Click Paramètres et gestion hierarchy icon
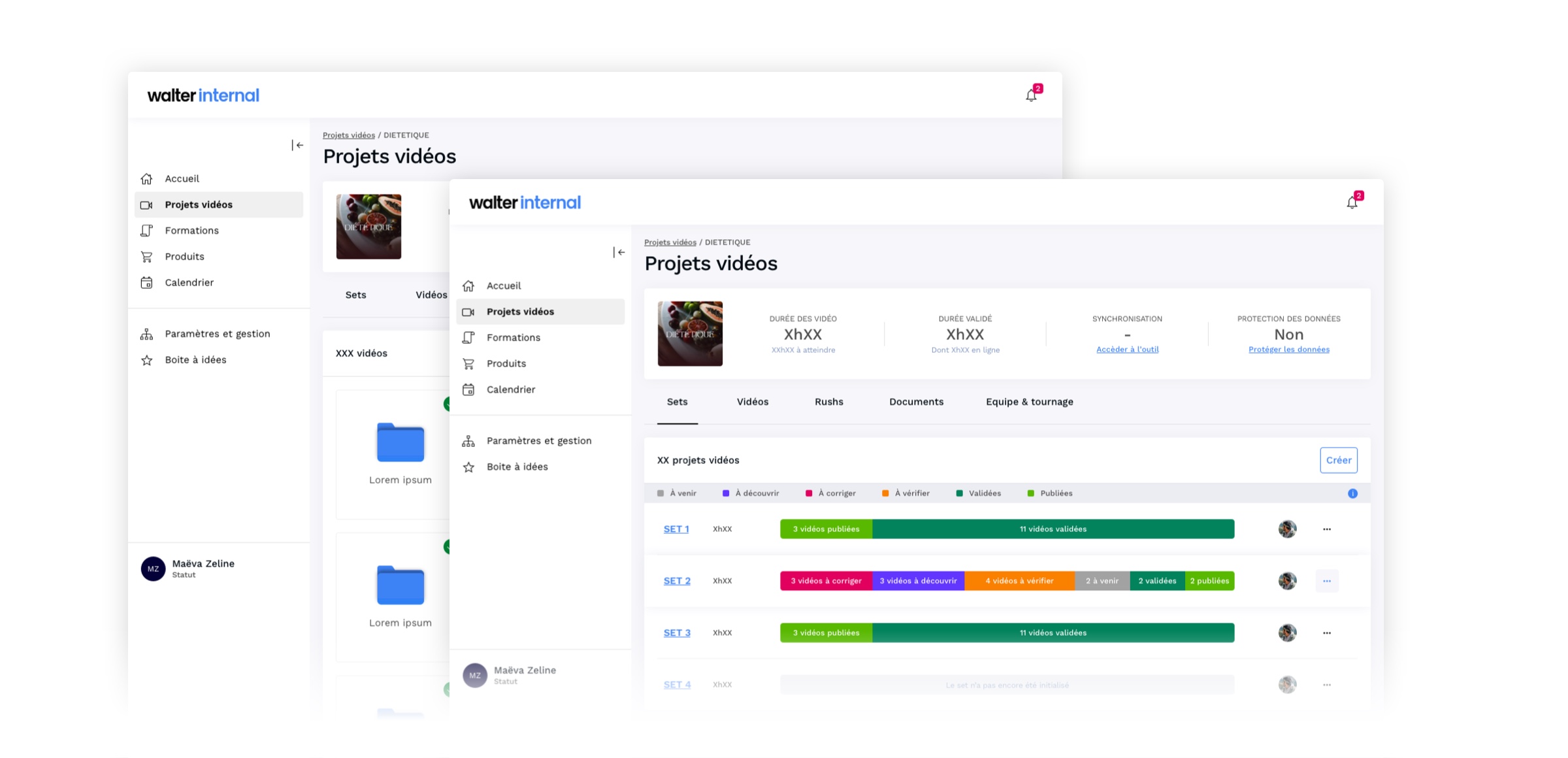 point(468,441)
